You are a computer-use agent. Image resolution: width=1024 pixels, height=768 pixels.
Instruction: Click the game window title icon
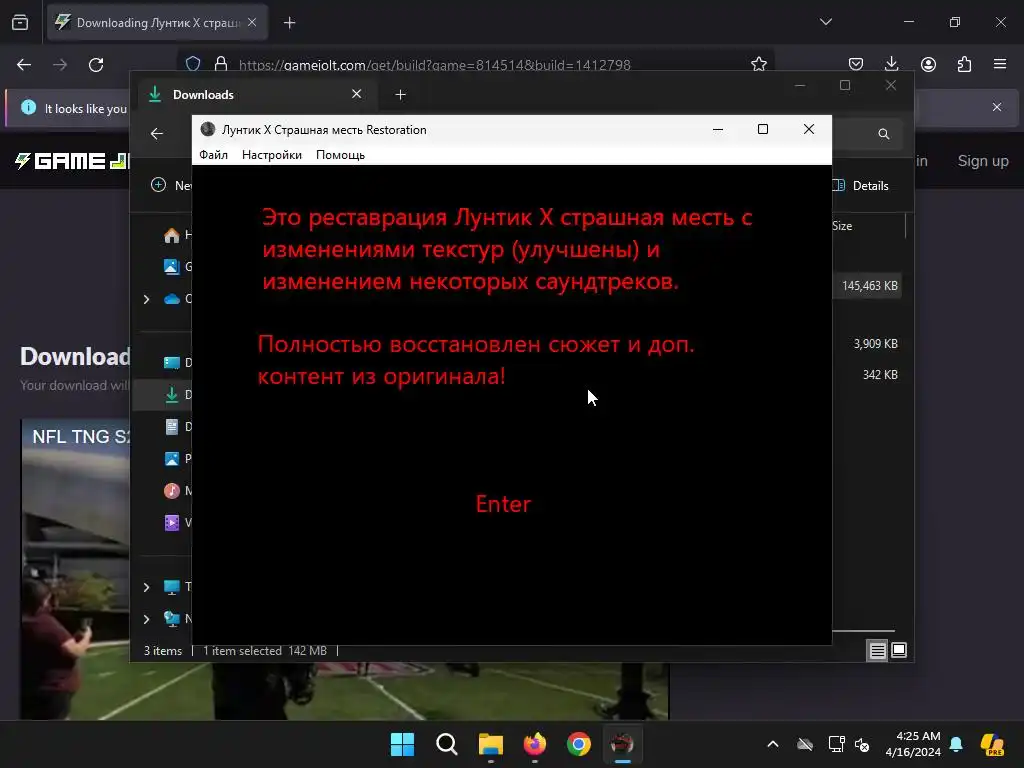tap(208, 129)
